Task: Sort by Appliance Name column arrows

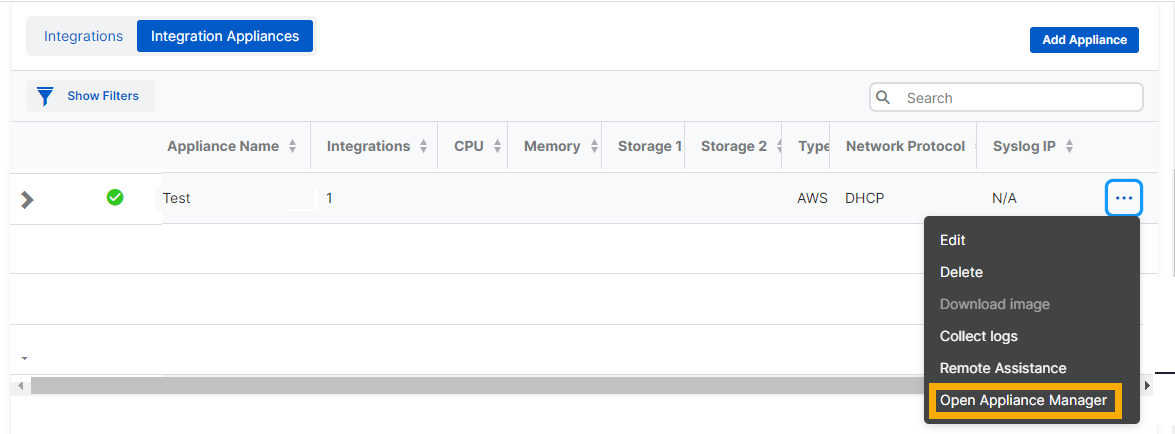Action: pyautogui.click(x=292, y=147)
